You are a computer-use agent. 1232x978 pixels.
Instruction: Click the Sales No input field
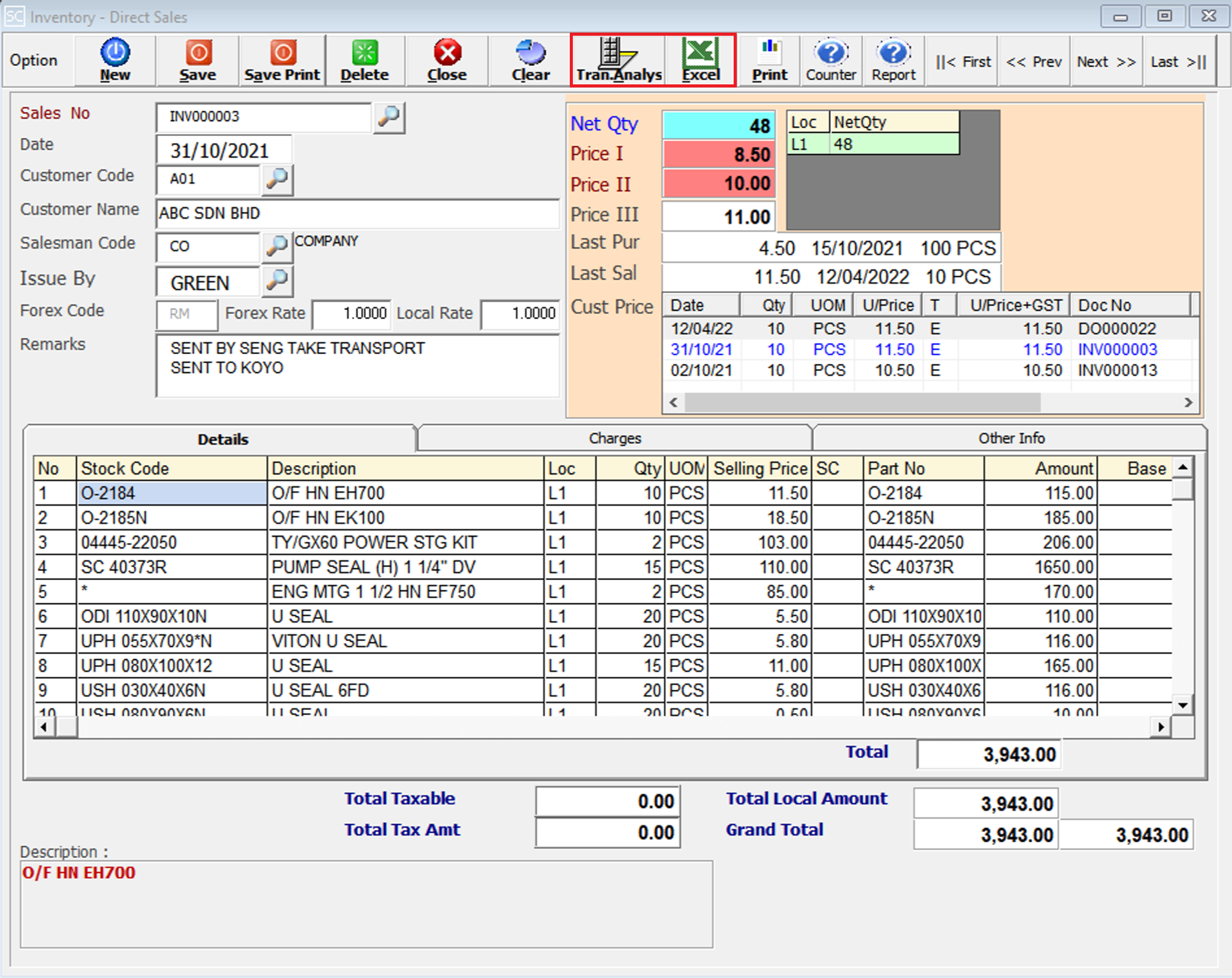(264, 117)
